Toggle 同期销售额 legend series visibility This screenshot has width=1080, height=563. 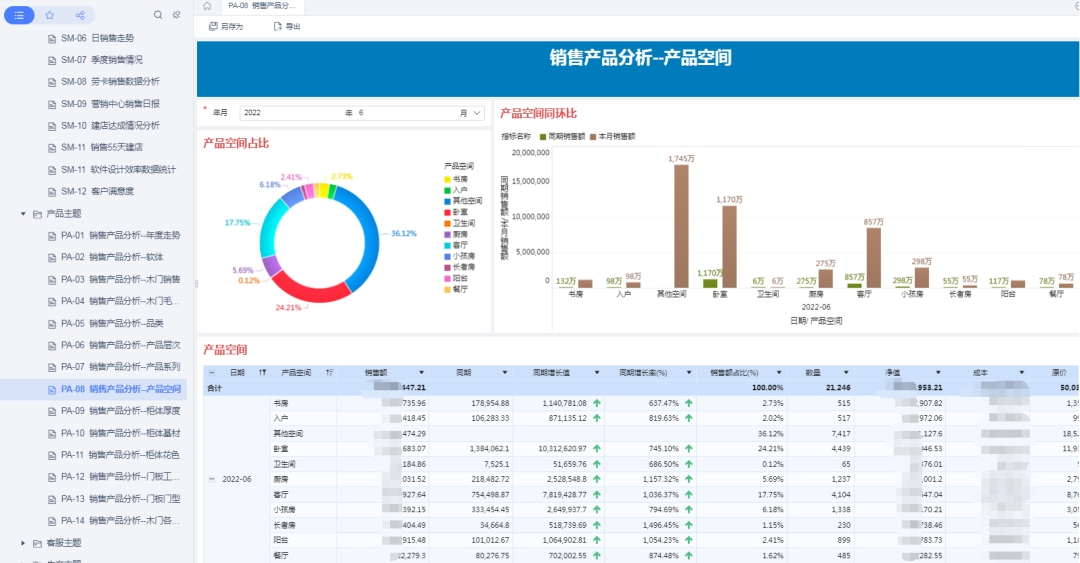pos(565,136)
